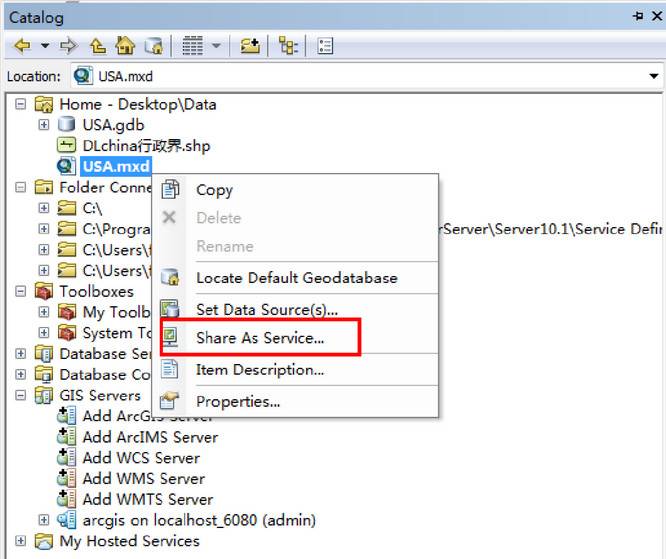Collapse the Home - Desktop\Data node
666x559 pixels.
coord(20,104)
